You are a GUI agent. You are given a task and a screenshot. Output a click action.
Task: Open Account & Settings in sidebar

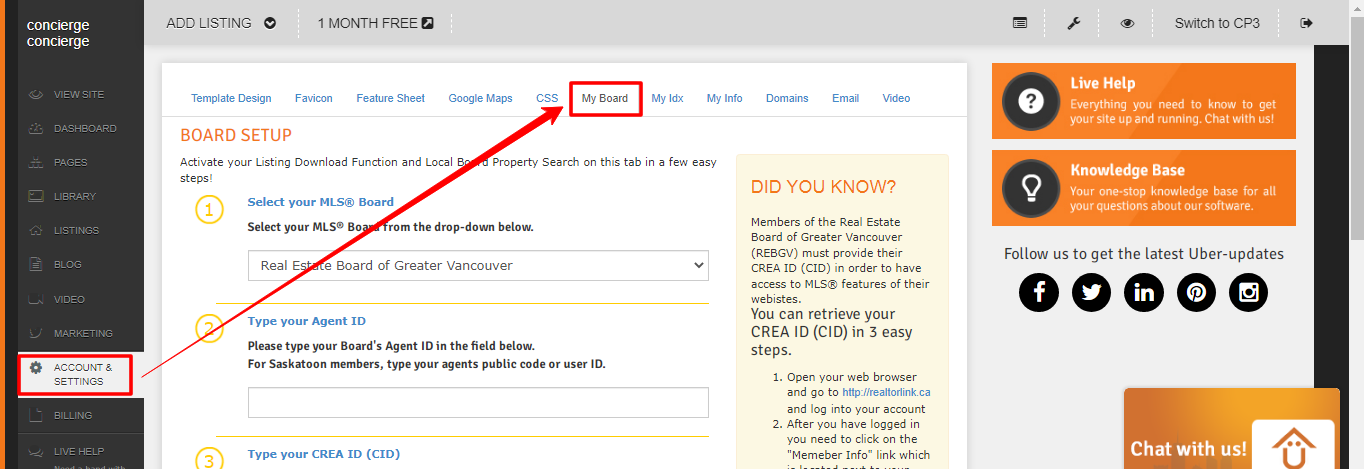click(x=82, y=374)
